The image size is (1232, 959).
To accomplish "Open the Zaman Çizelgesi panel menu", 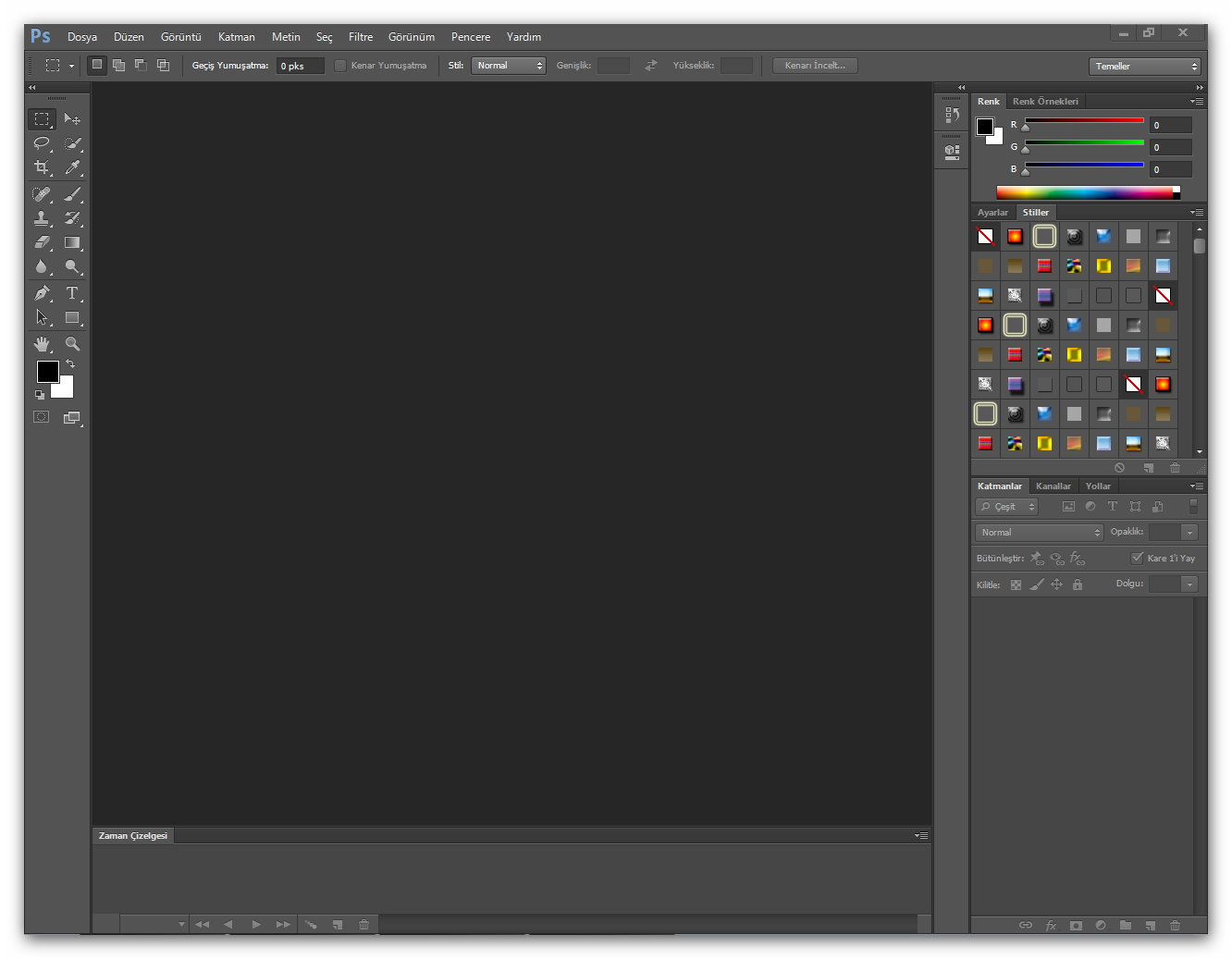I will pos(921,835).
